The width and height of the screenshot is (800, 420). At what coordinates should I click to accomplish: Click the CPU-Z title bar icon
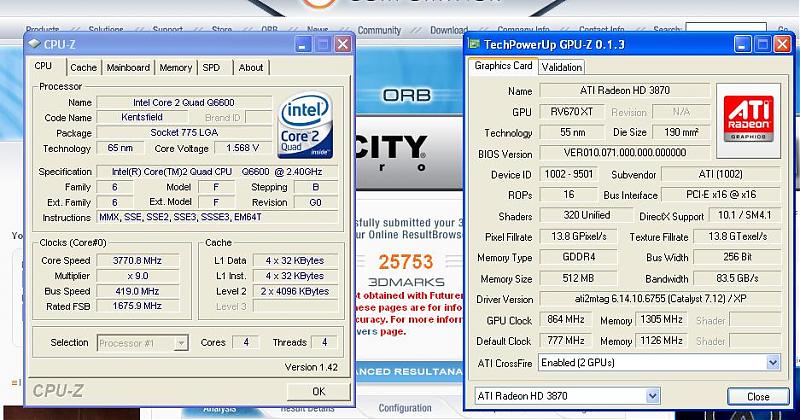point(34,44)
